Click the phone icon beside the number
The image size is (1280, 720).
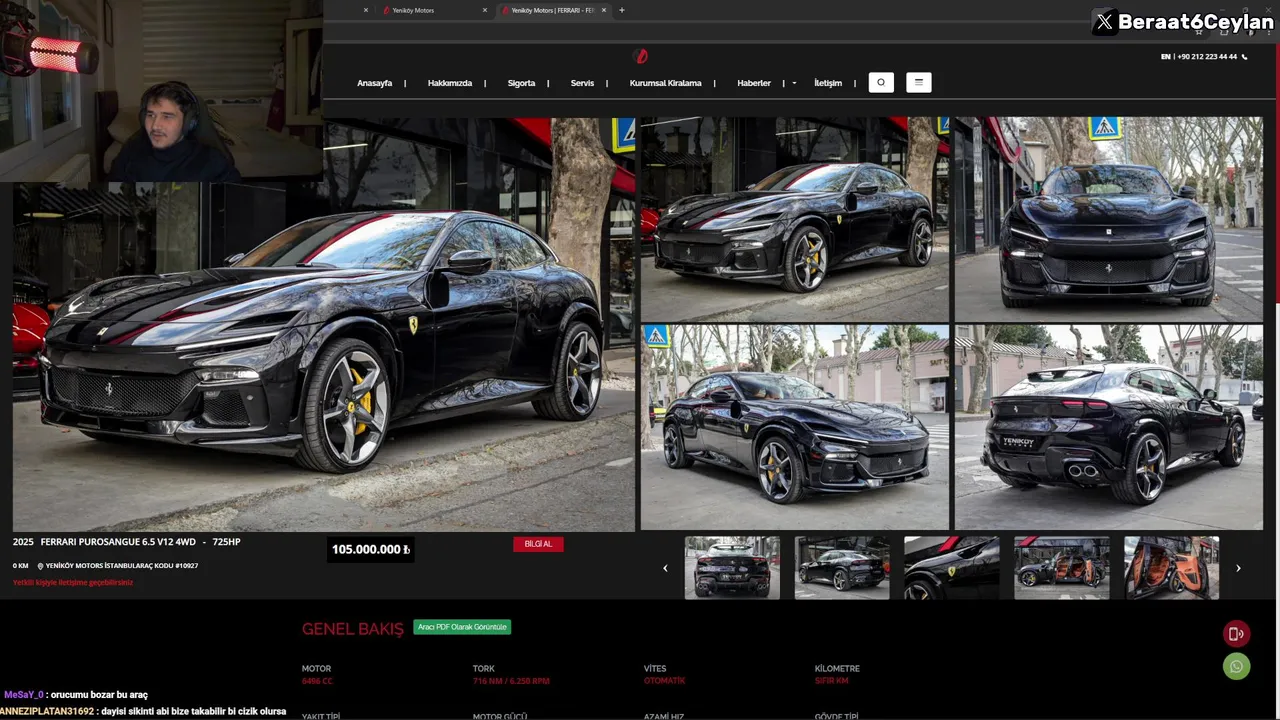pyautogui.click(x=1244, y=57)
